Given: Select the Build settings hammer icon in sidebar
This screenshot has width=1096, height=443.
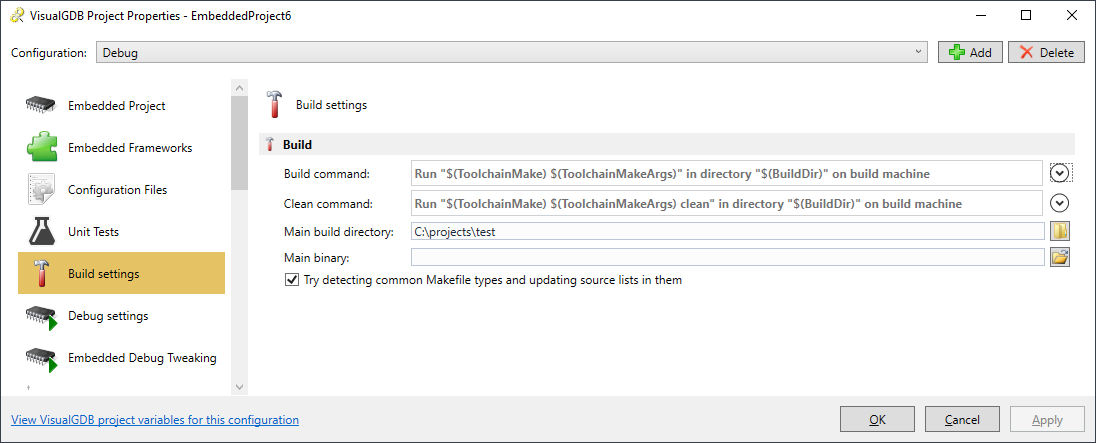Looking at the screenshot, I should click(41, 273).
